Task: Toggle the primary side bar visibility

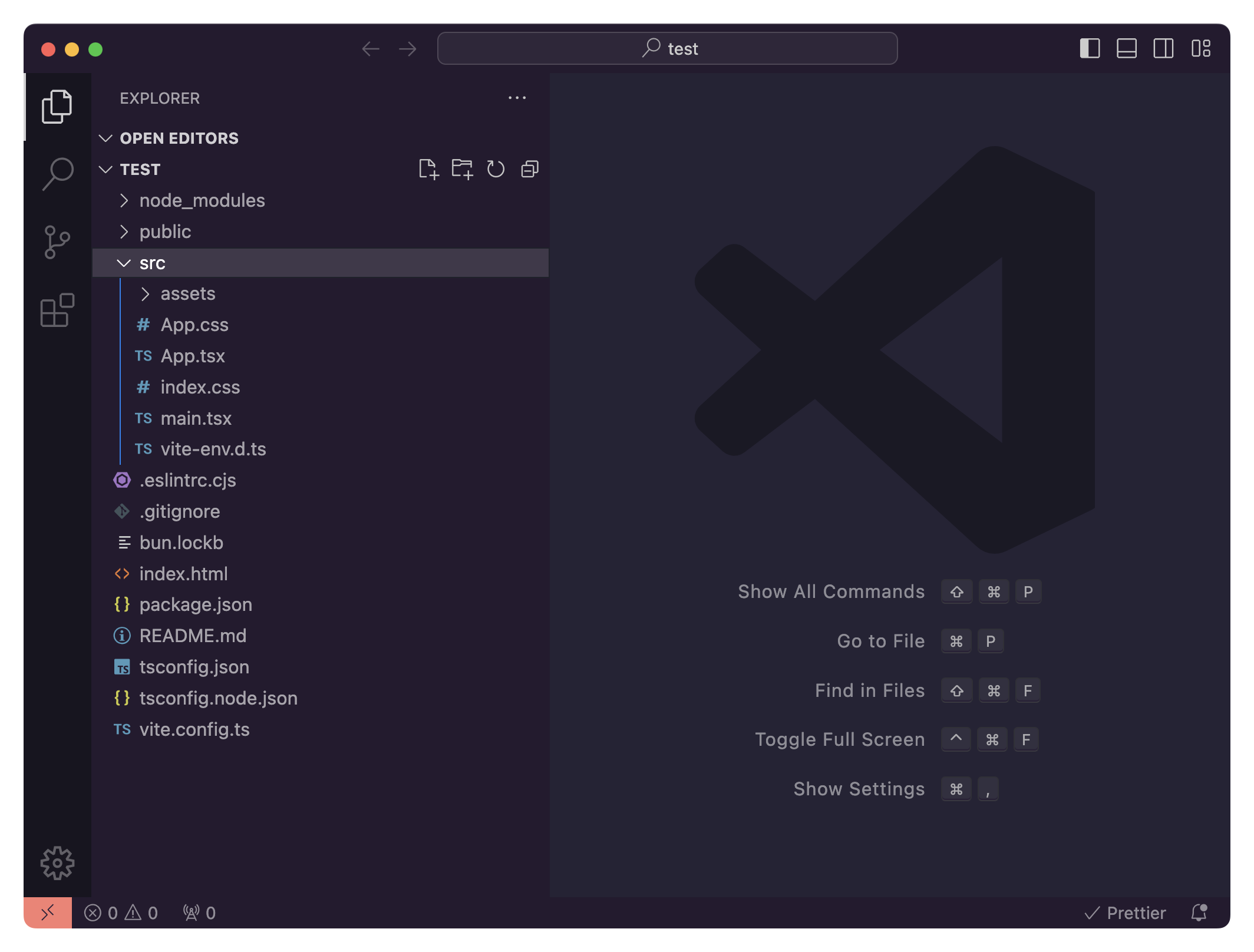Action: click(1090, 48)
